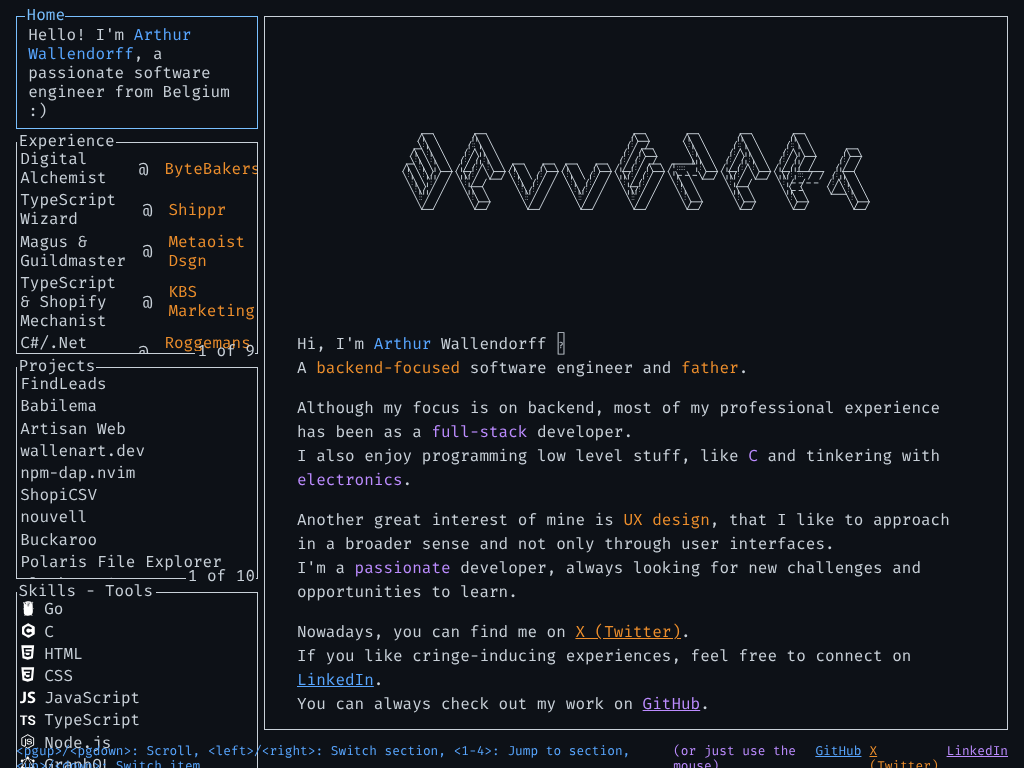Select the CSS3 shield icon

[28, 675]
